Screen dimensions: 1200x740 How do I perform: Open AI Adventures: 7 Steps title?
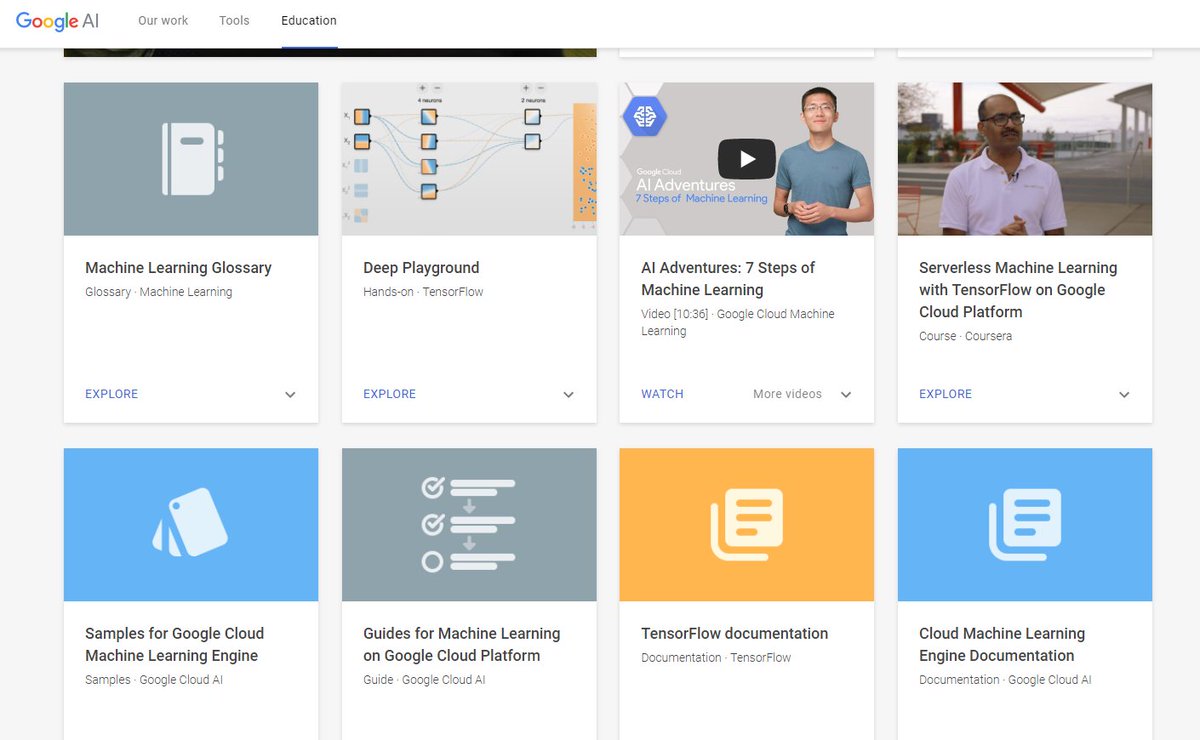coord(728,279)
